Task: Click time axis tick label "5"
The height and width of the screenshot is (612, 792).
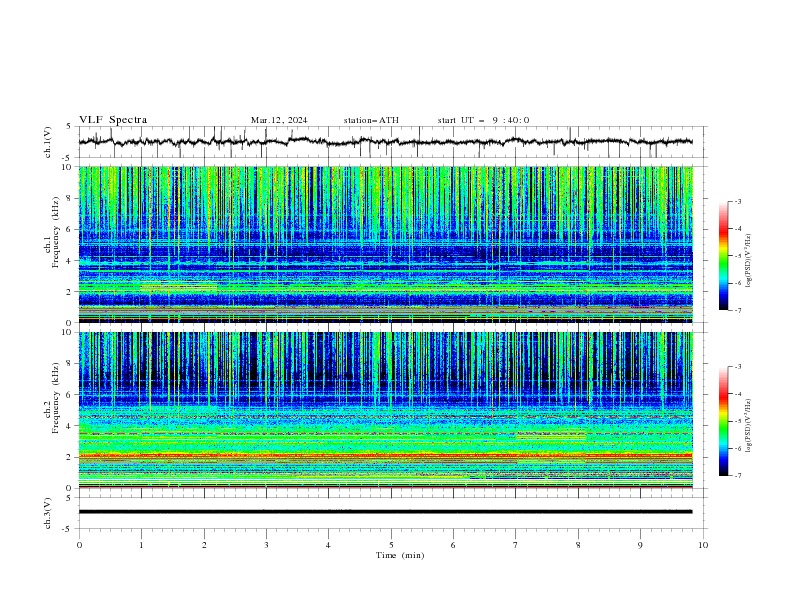Action: point(391,545)
